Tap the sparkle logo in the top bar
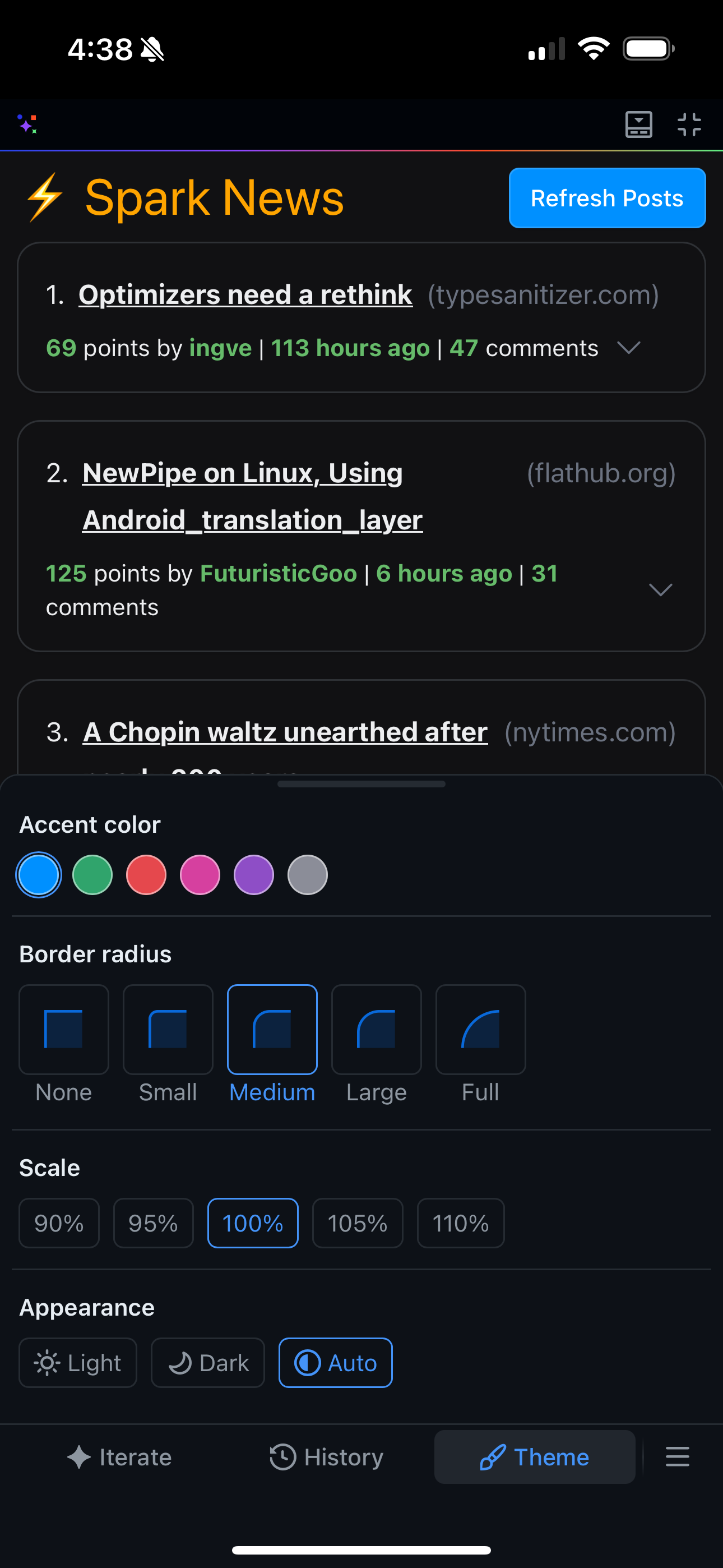 27,124
